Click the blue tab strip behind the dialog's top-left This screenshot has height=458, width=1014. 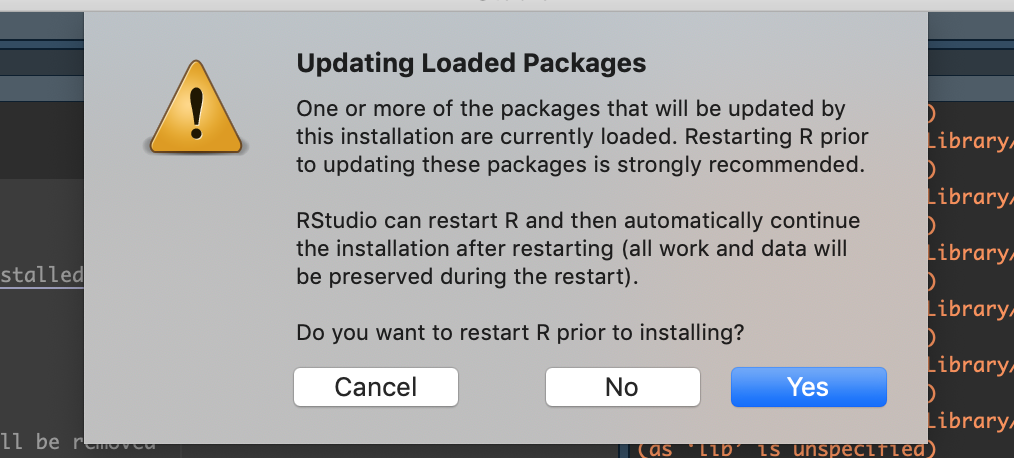pyautogui.click(x=40, y=60)
